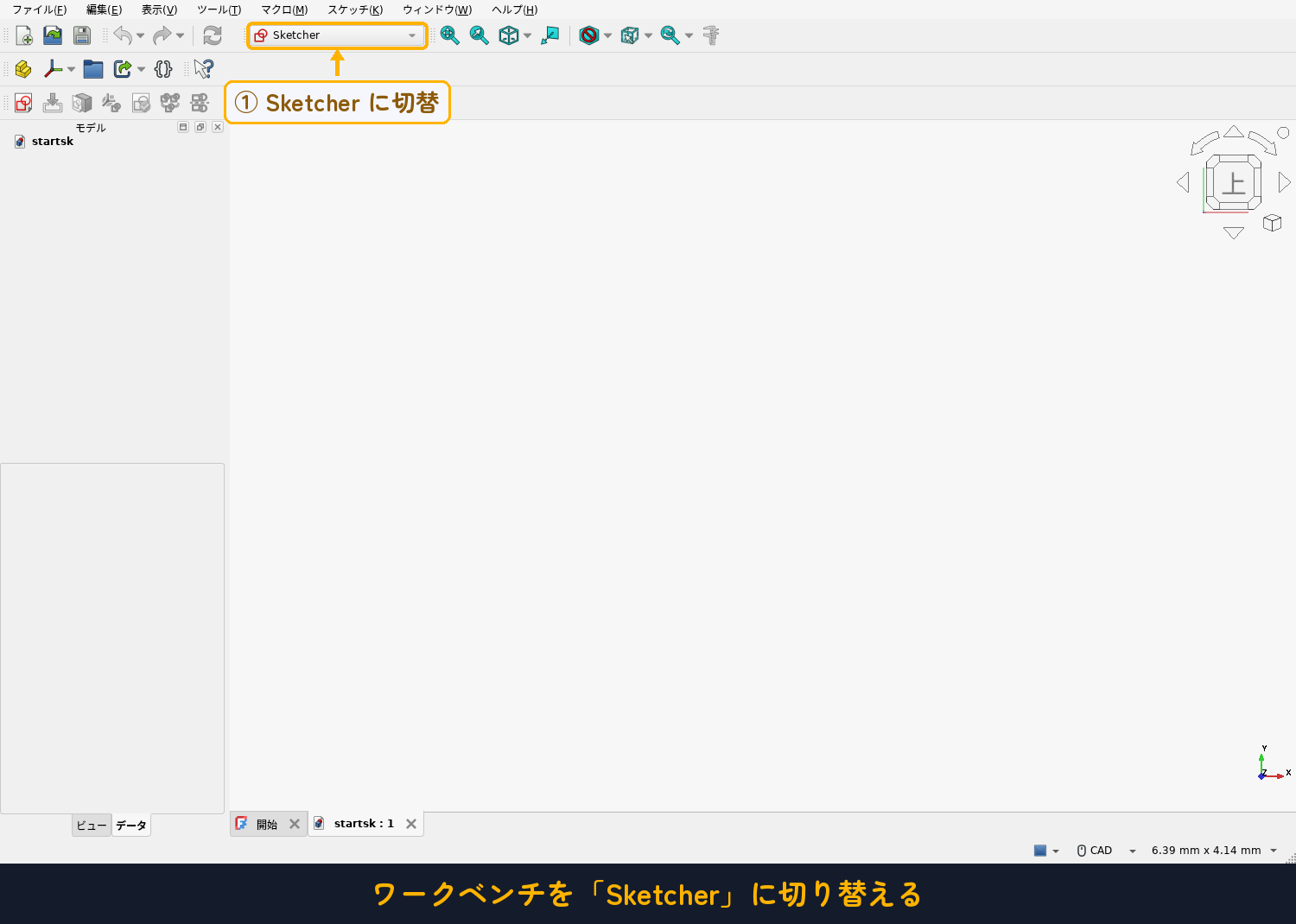Open the ウィンドウ(W) menu

[x=437, y=9]
